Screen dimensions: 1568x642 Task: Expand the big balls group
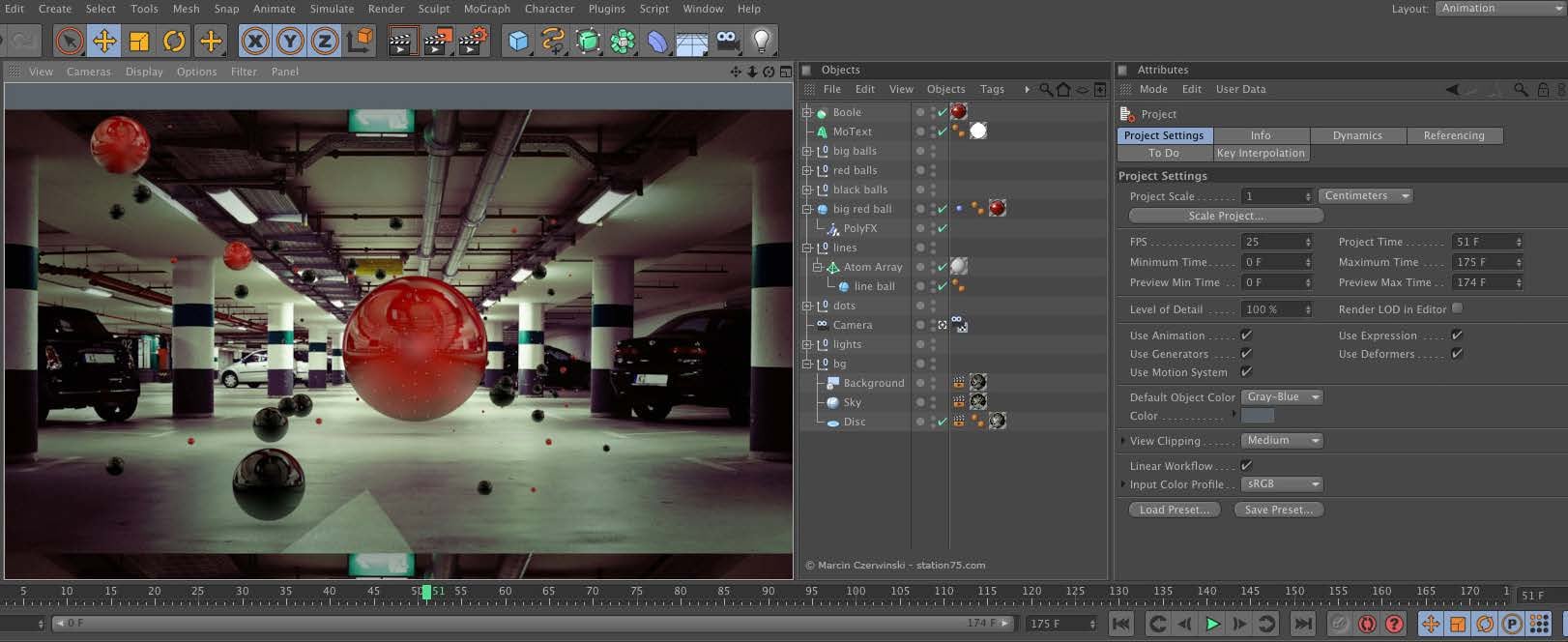[x=807, y=151]
